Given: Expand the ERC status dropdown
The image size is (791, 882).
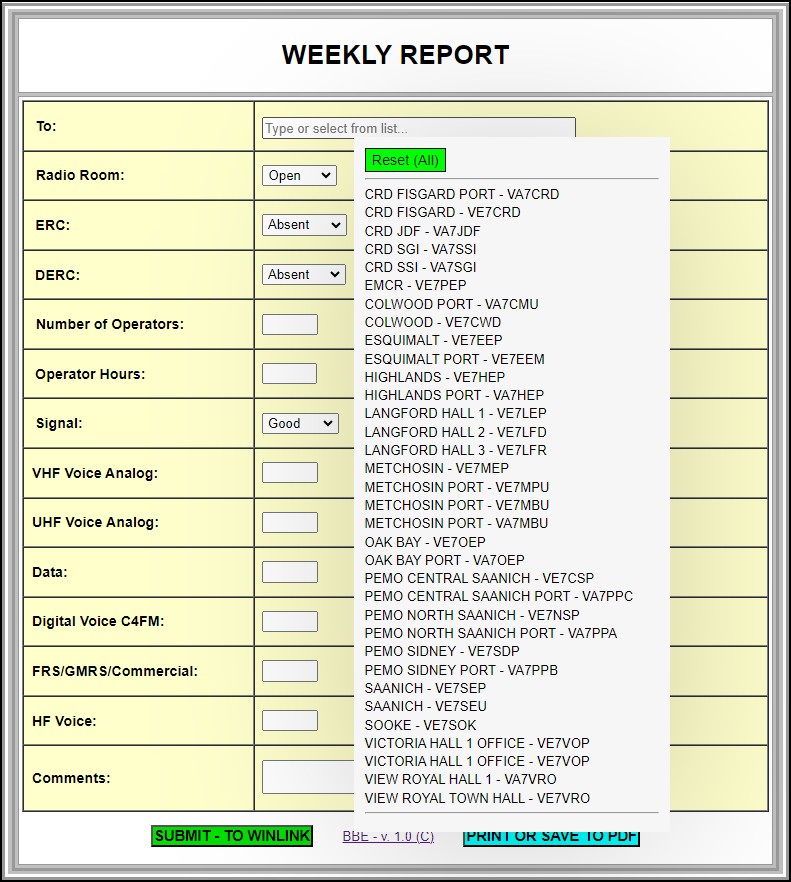Looking at the screenshot, I should pos(304,225).
